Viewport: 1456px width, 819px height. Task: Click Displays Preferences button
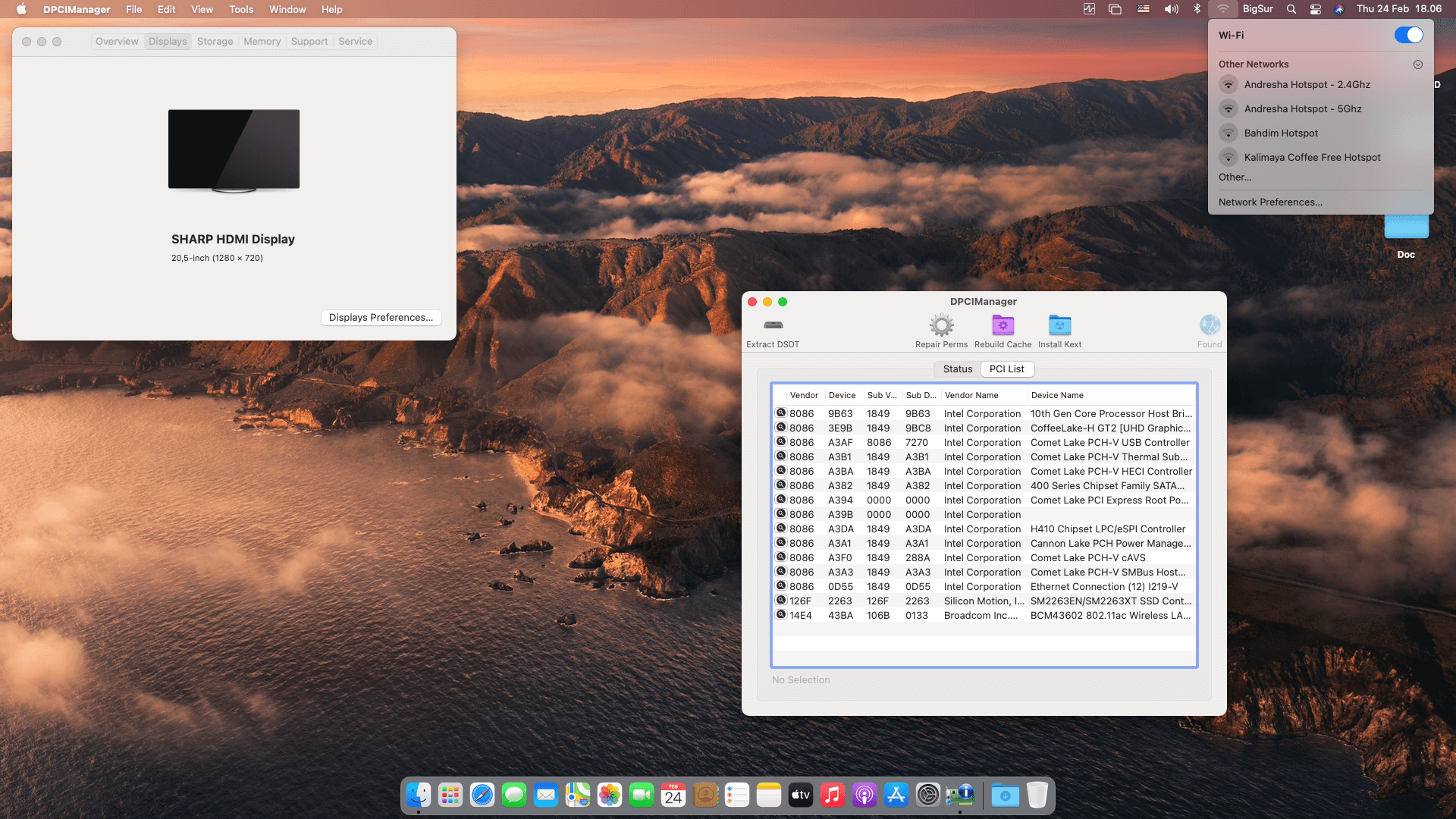[x=381, y=317]
